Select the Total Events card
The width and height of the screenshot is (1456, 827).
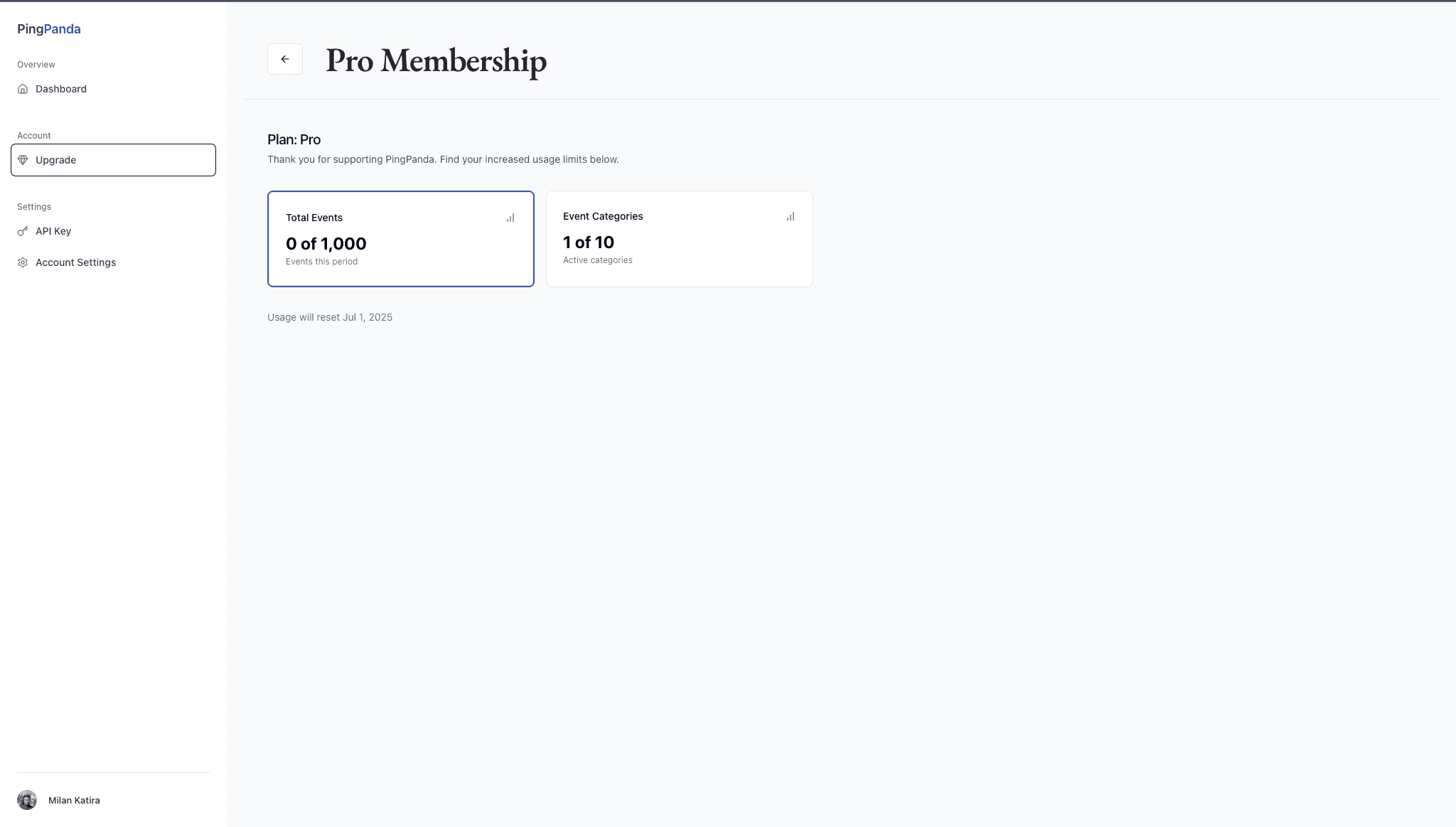point(401,239)
